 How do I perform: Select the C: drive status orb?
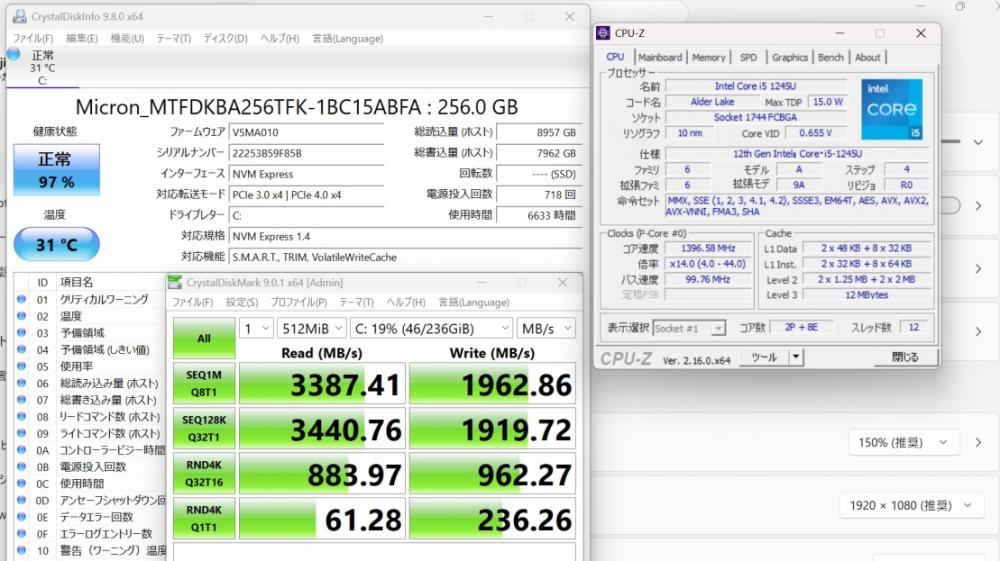[14, 54]
